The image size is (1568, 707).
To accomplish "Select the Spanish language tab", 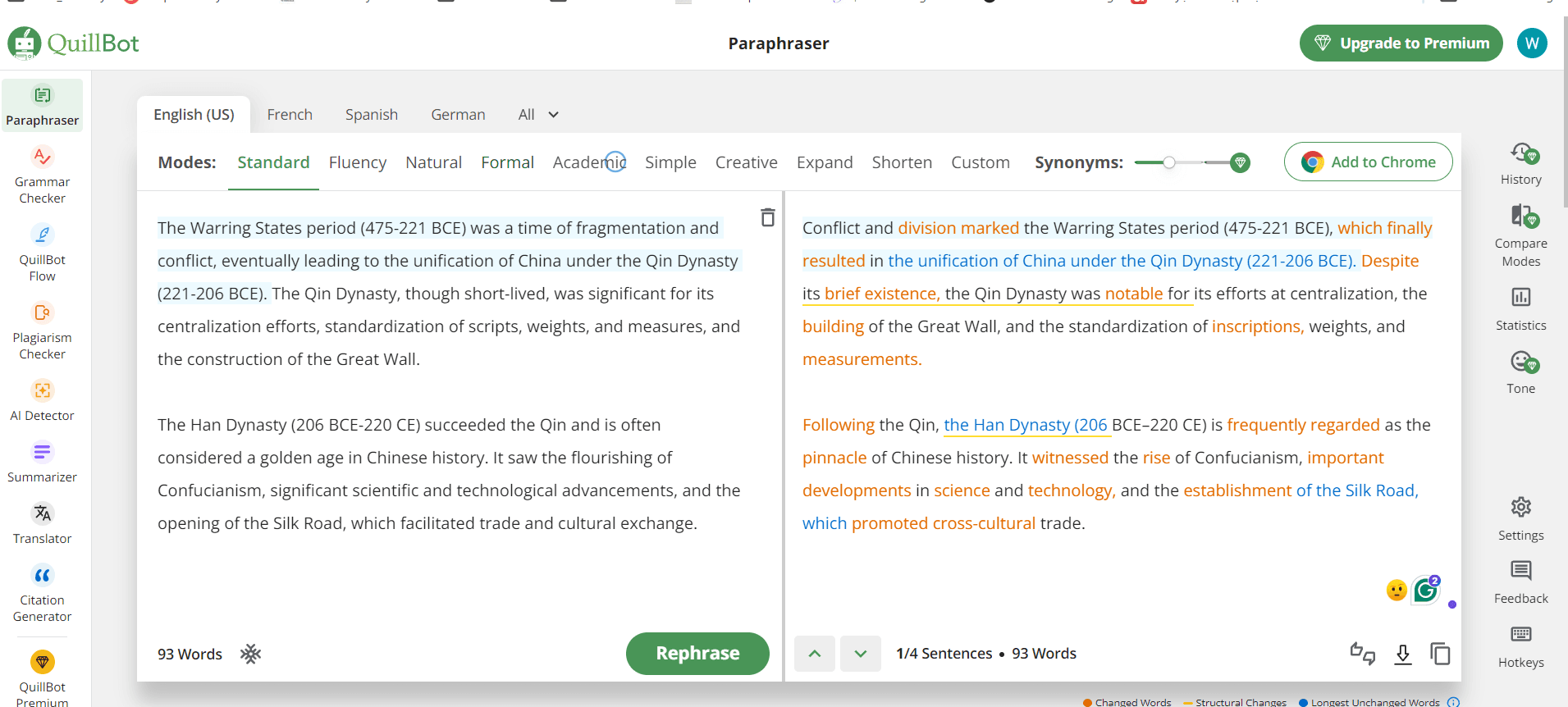I will pyautogui.click(x=371, y=115).
